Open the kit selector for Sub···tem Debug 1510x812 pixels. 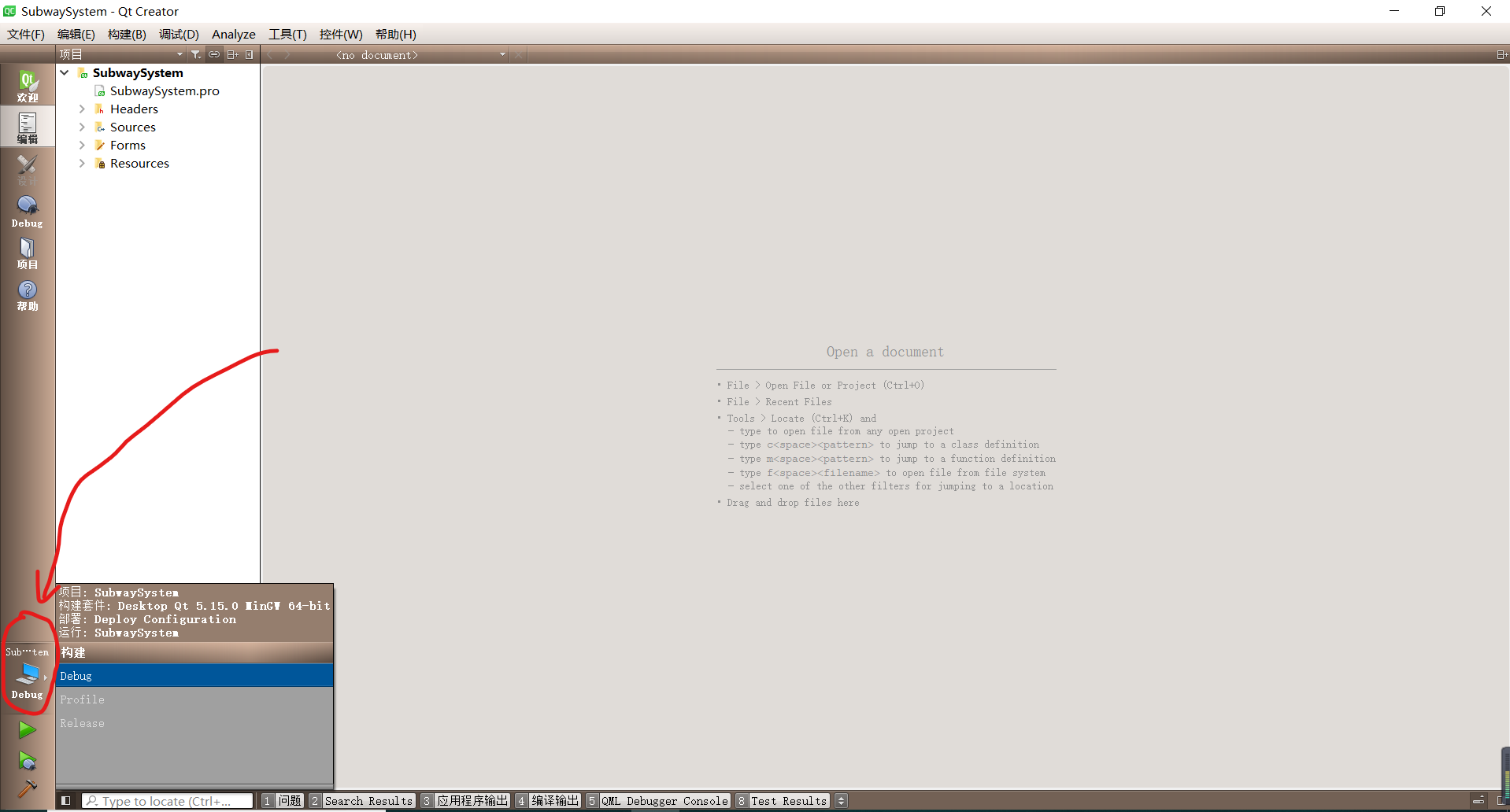point(28,674)
